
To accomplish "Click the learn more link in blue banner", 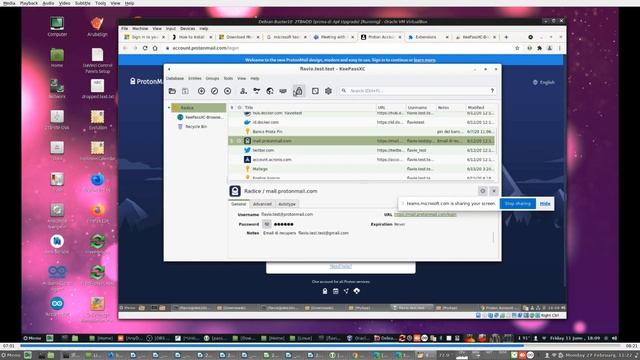I will (425, 60).
